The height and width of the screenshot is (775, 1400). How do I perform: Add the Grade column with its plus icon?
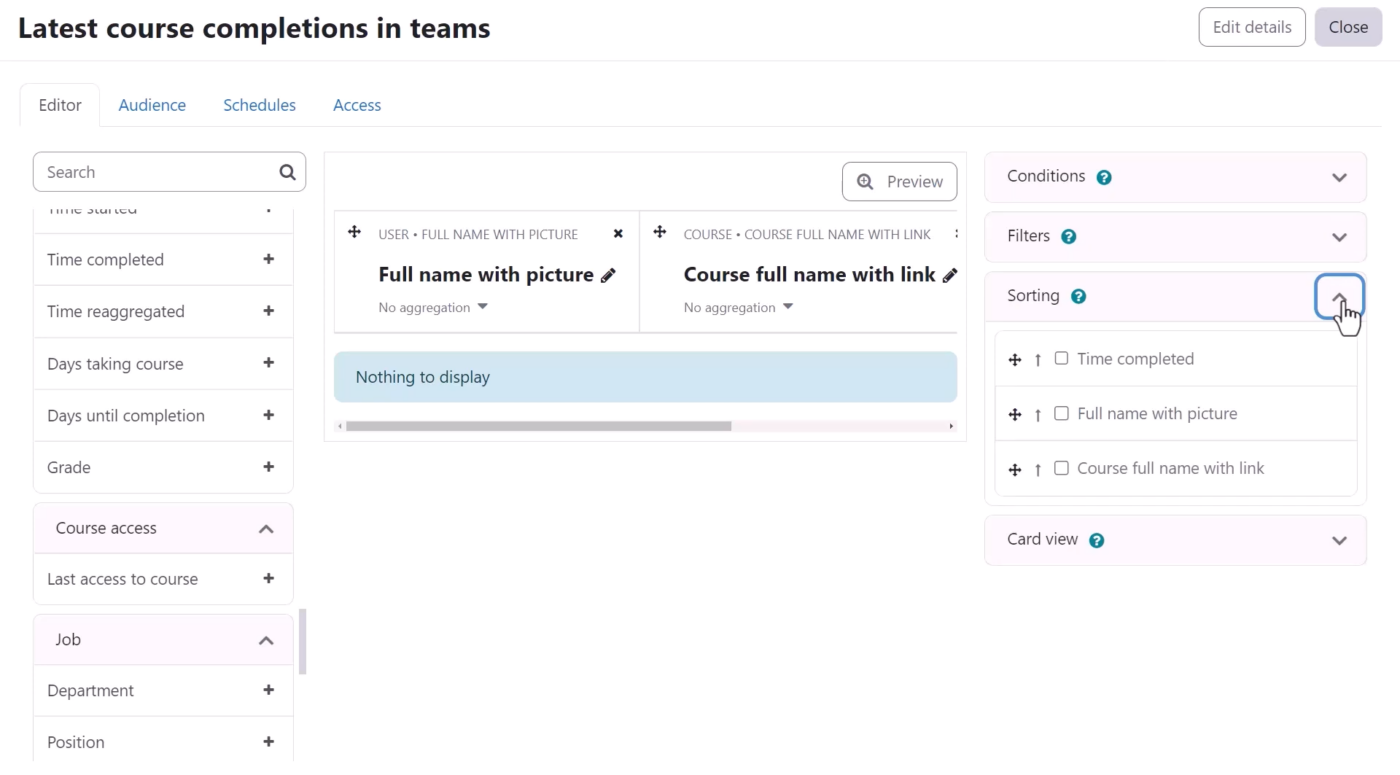pyautogui.click(x=268, y=467)
